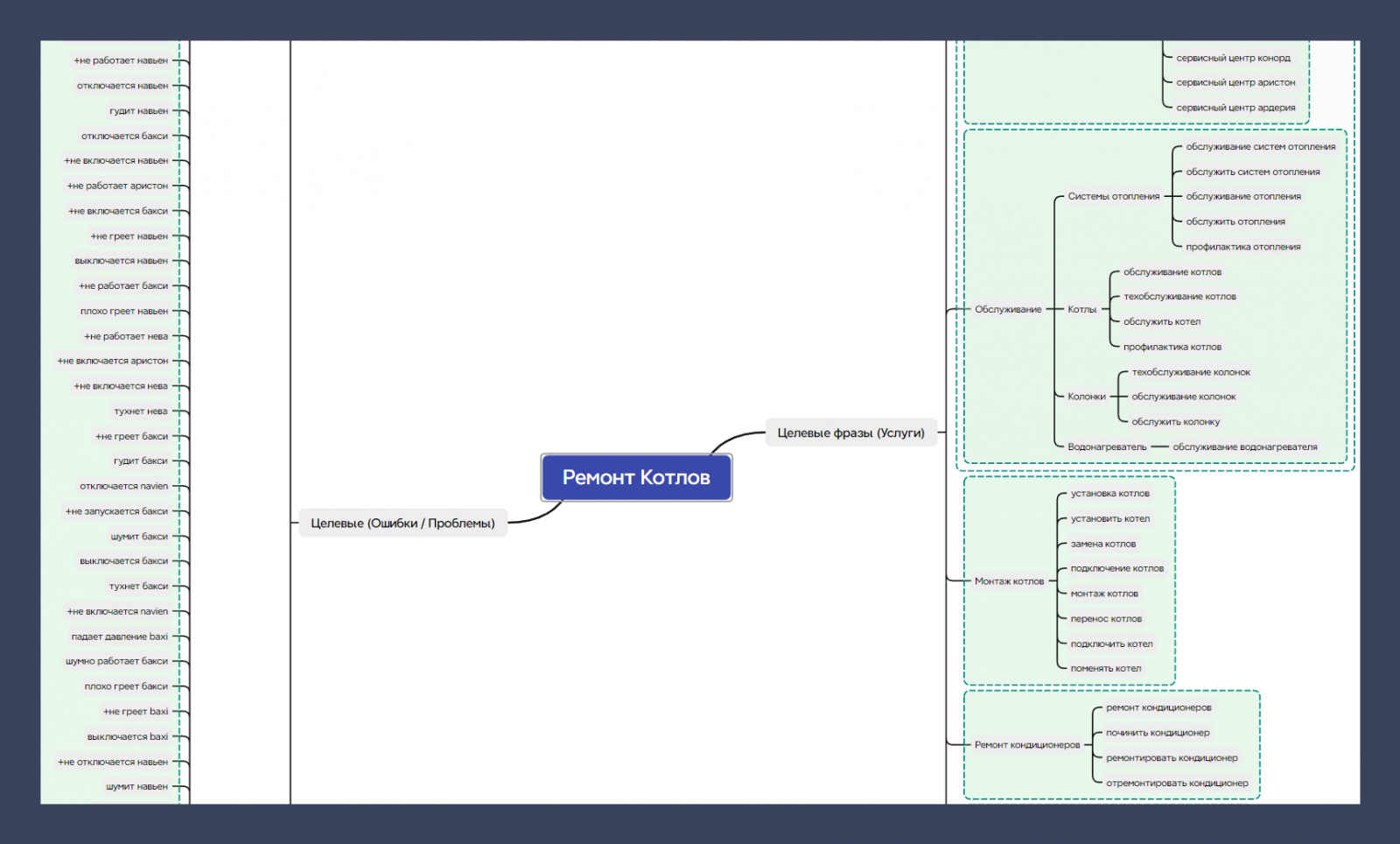Click the +не работает навьен item

(x=121, y=60)
